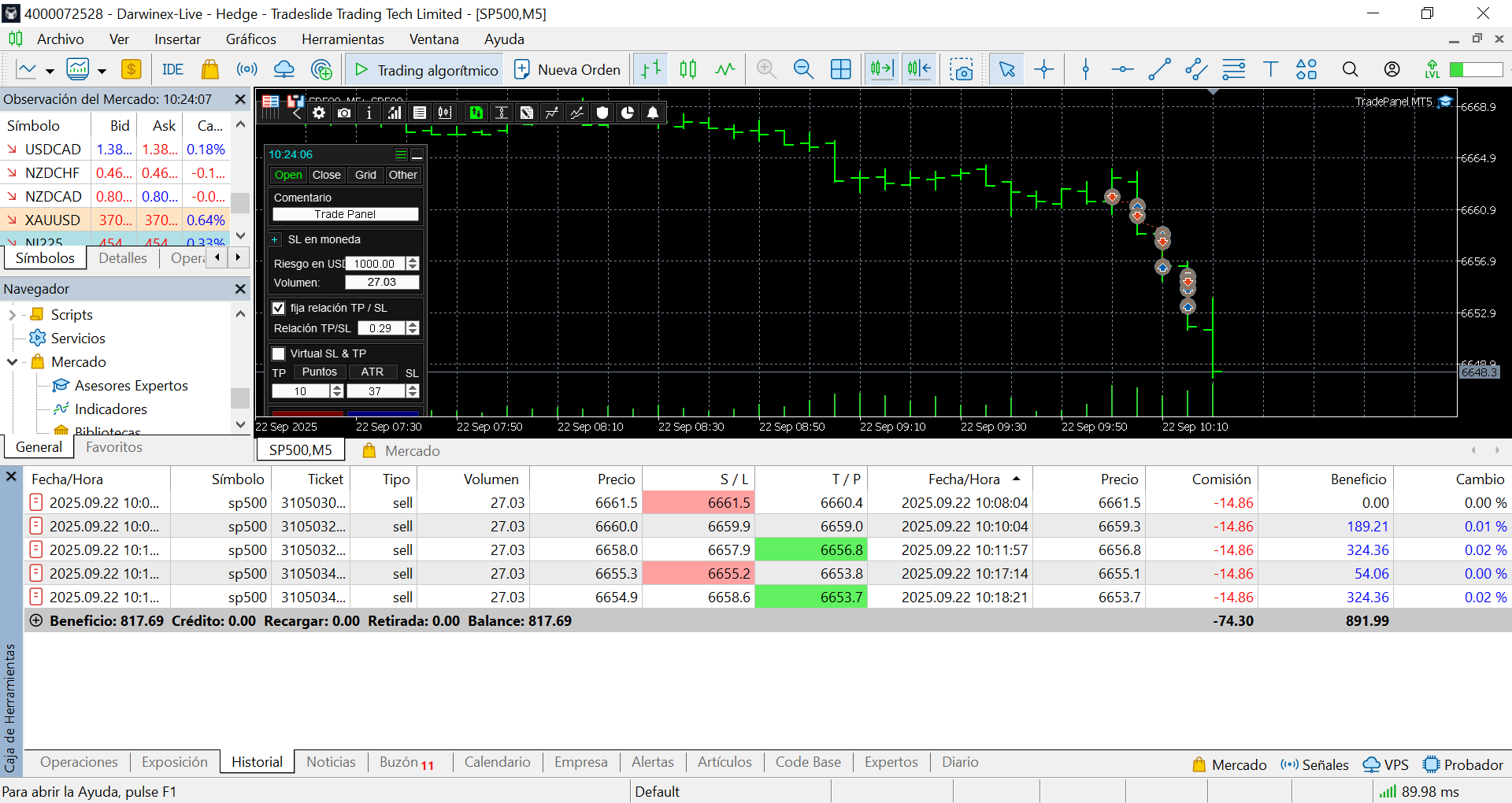Open the Herramientas menu
Image resolution: width=1512 pixels, height=803 pixels.
[x=343, y=39]
